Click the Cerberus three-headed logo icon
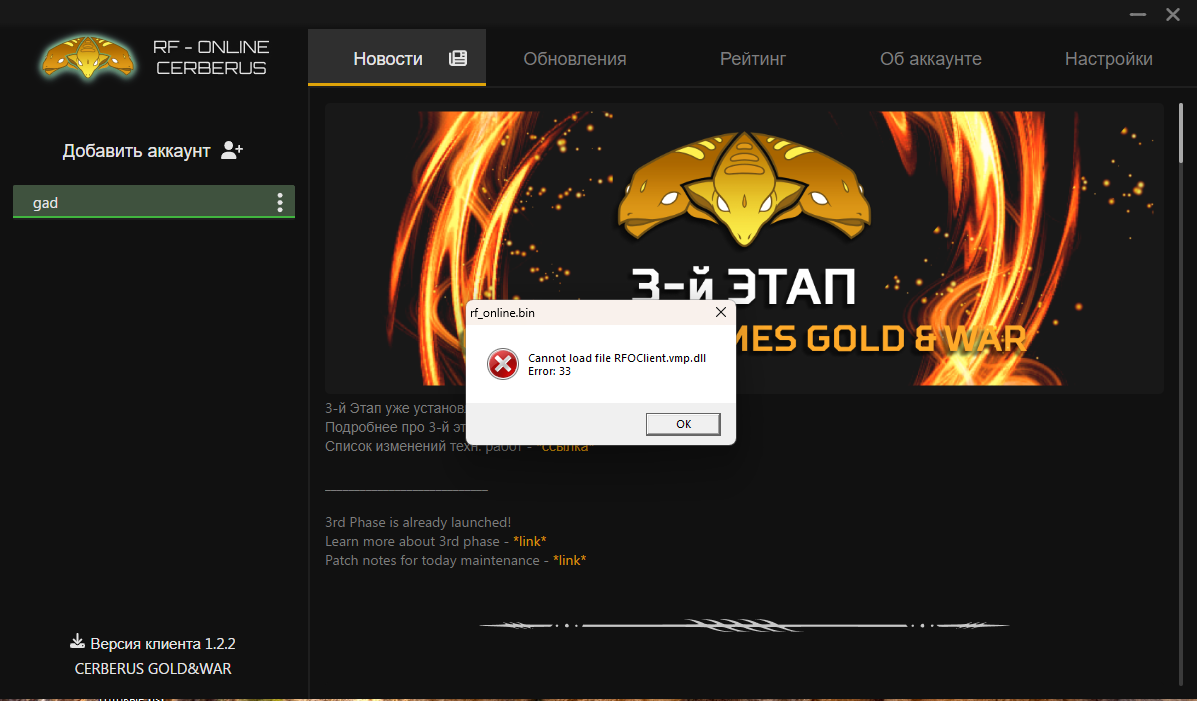This screenshot has height=701, width=1197. pyautogui.click(x=89, y=57)
